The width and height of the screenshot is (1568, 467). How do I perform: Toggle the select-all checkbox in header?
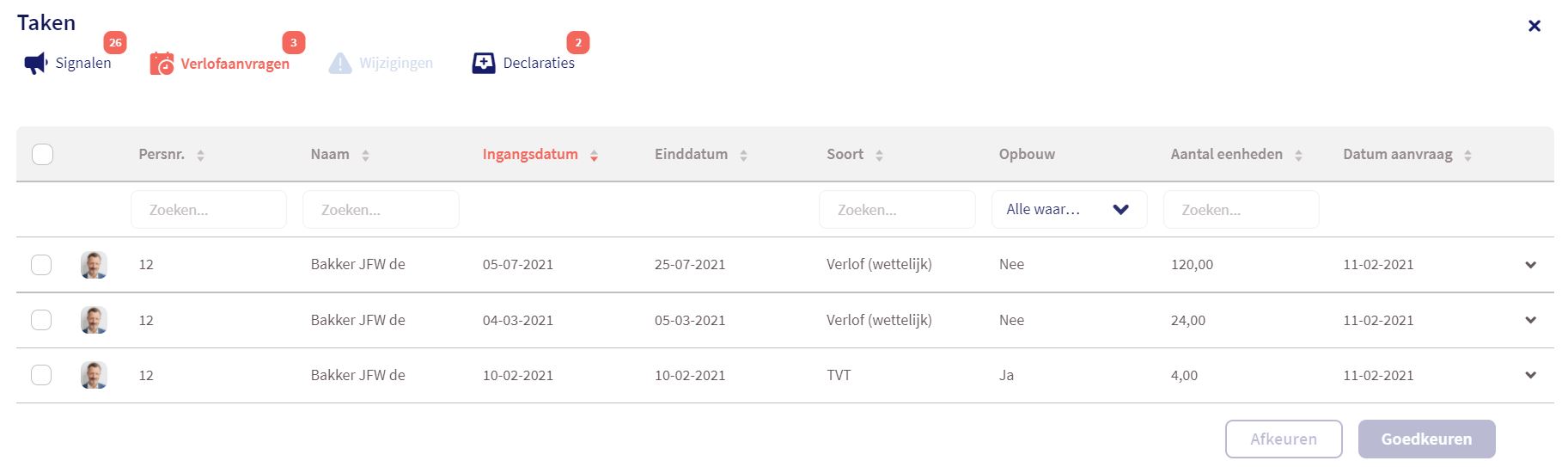(x=42, y=155)
